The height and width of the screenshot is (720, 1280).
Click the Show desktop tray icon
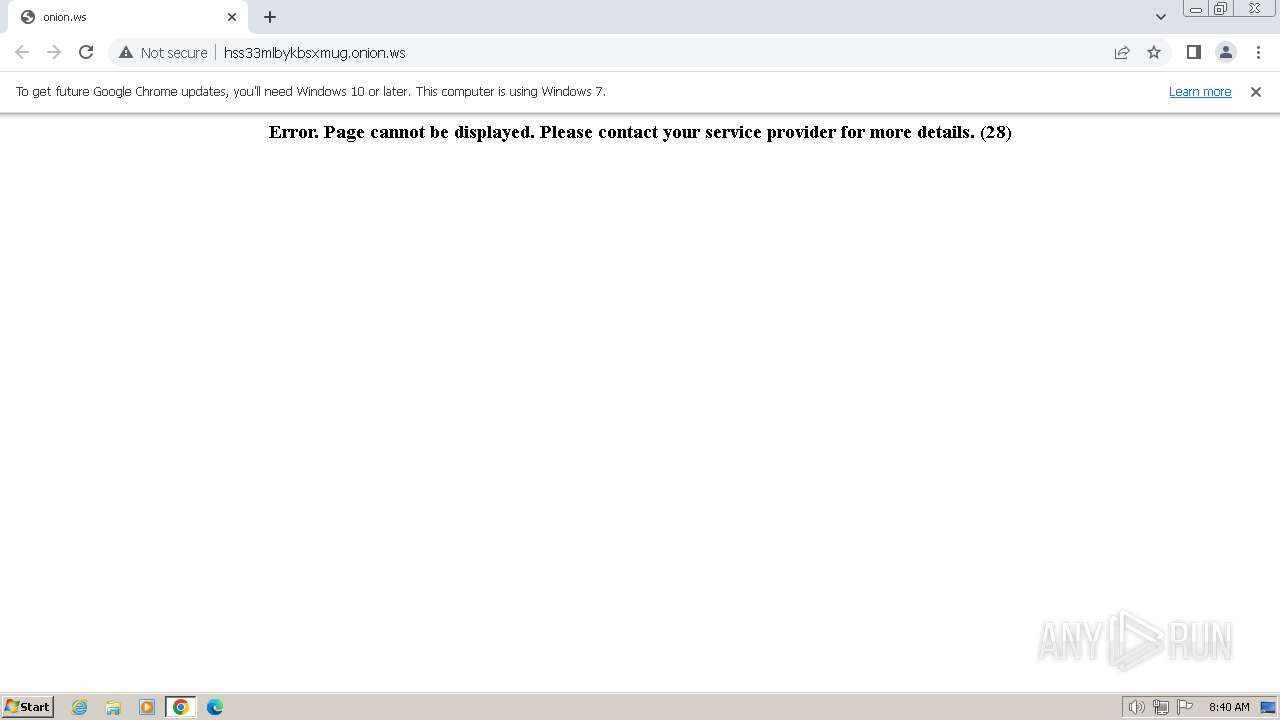1268,707
